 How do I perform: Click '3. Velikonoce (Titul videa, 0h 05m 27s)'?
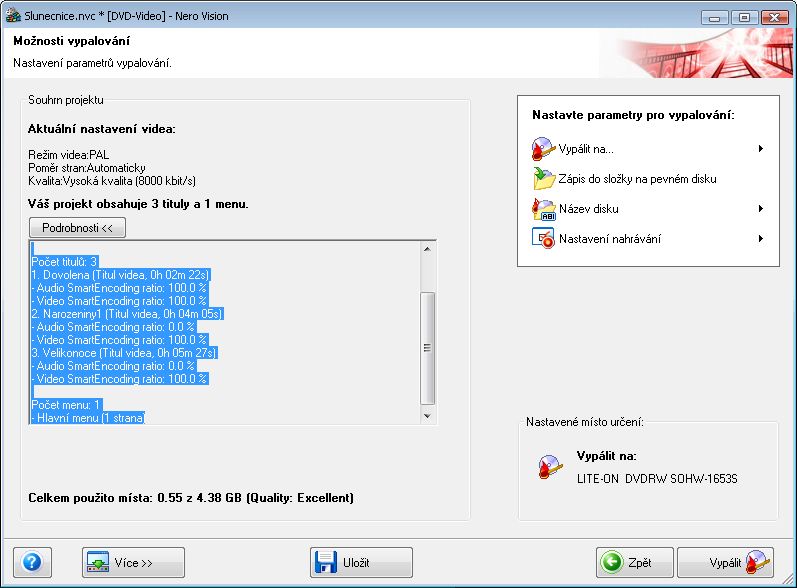pos(124,353)
